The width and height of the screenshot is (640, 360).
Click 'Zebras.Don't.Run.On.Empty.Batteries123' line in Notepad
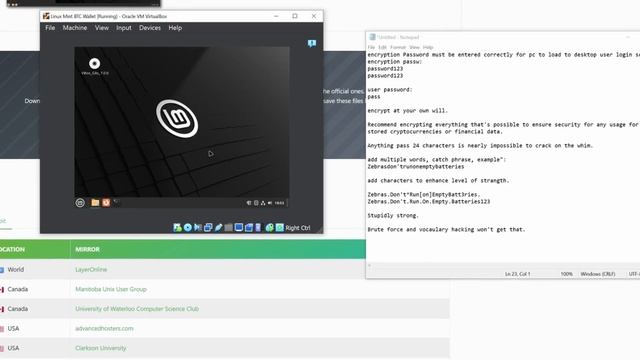point(429,201)
